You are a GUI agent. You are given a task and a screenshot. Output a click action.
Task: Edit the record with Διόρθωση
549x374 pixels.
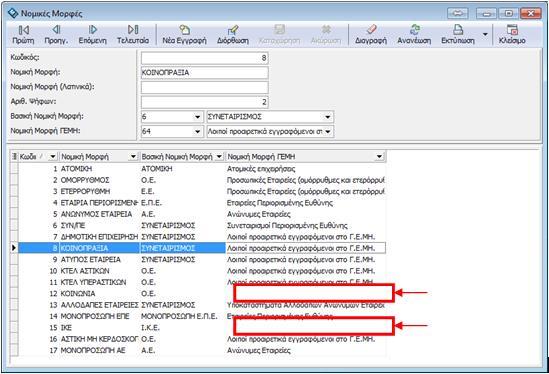[x=233, y=35]
